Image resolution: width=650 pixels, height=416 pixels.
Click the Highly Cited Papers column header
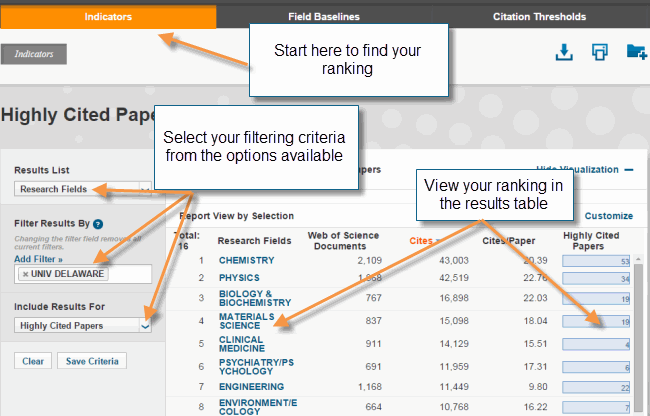click(591, 241)
